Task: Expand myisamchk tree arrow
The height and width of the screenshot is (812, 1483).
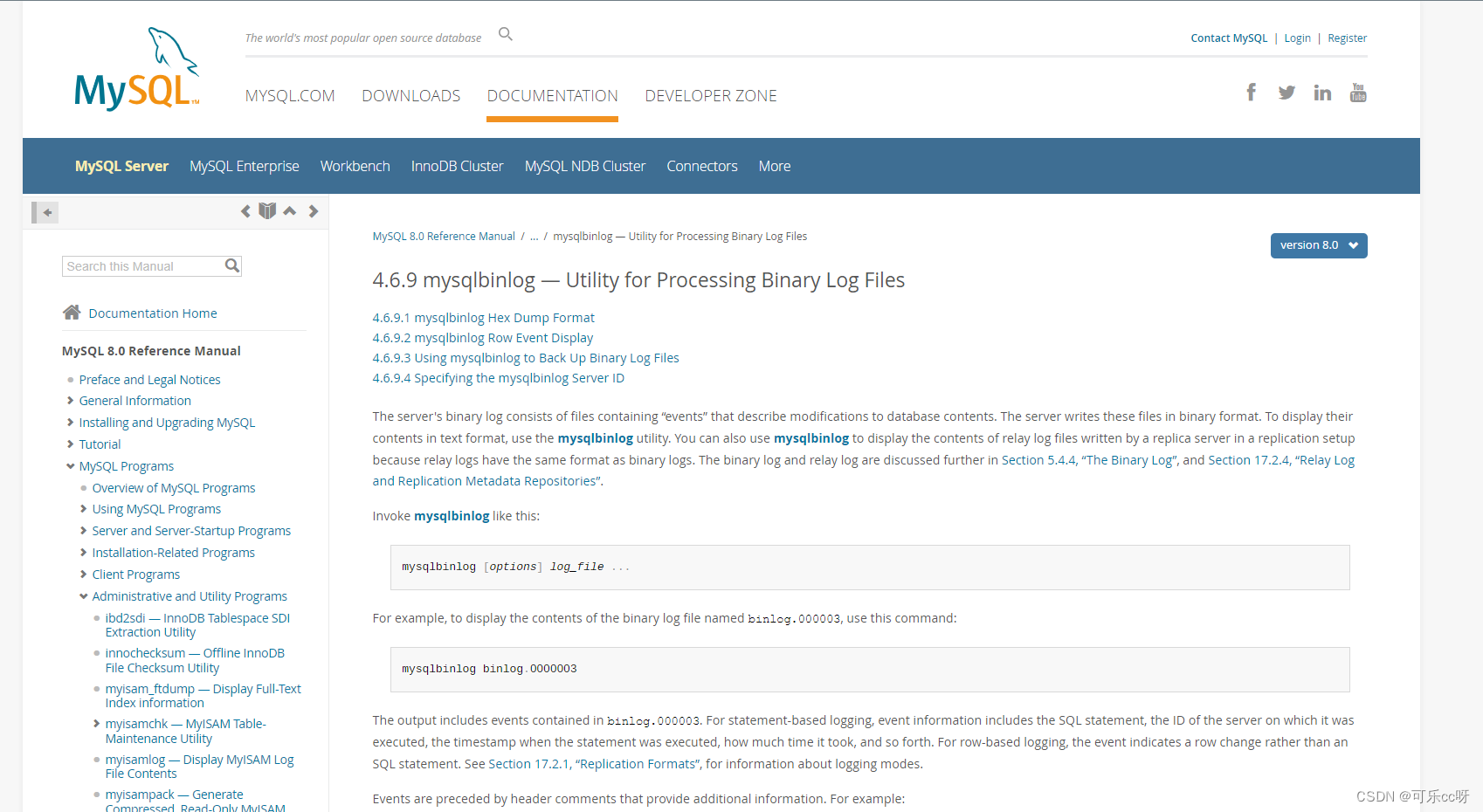Action: coord(96,724)
